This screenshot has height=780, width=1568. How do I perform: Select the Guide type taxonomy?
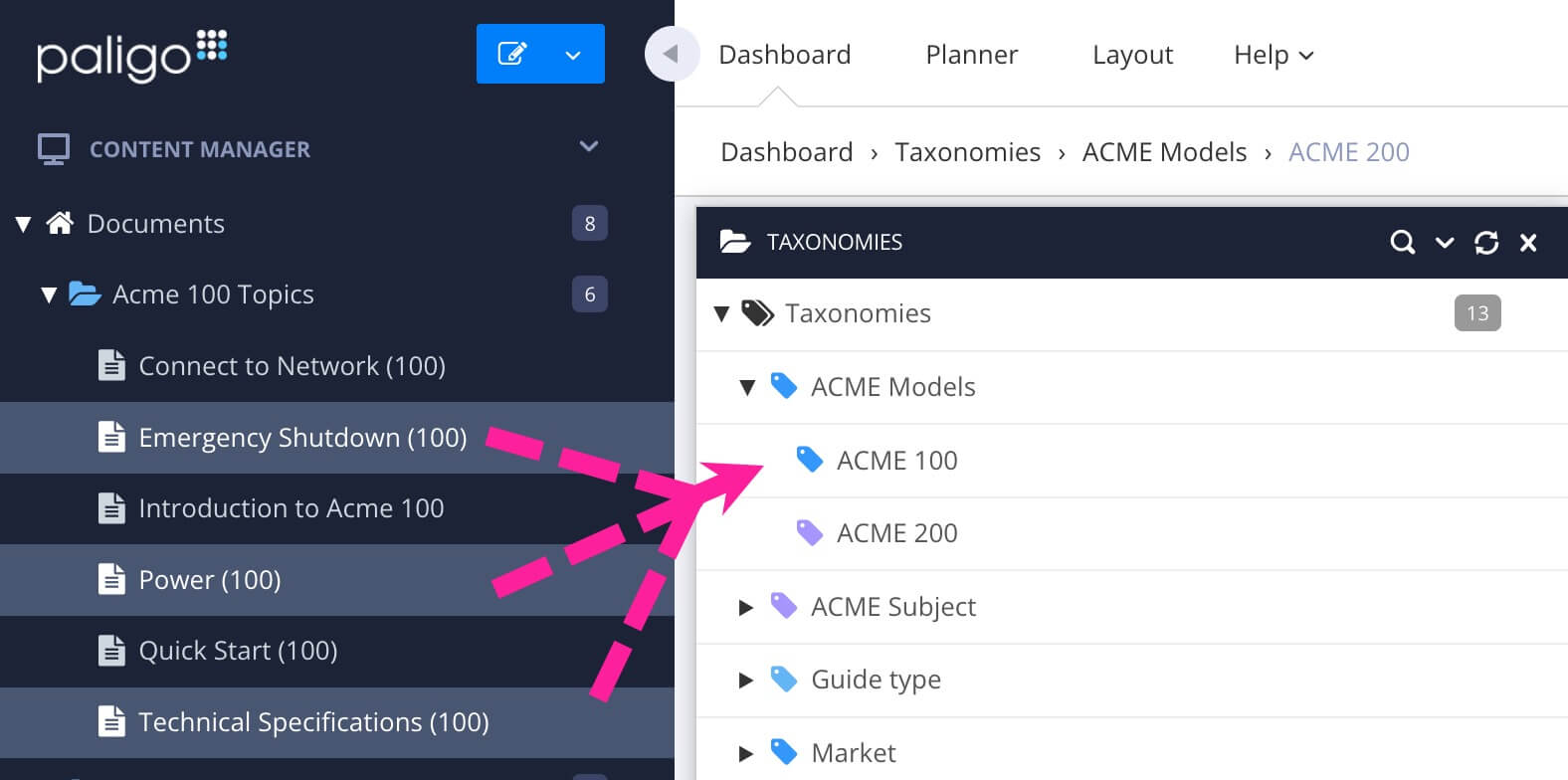tap(876, 681)
